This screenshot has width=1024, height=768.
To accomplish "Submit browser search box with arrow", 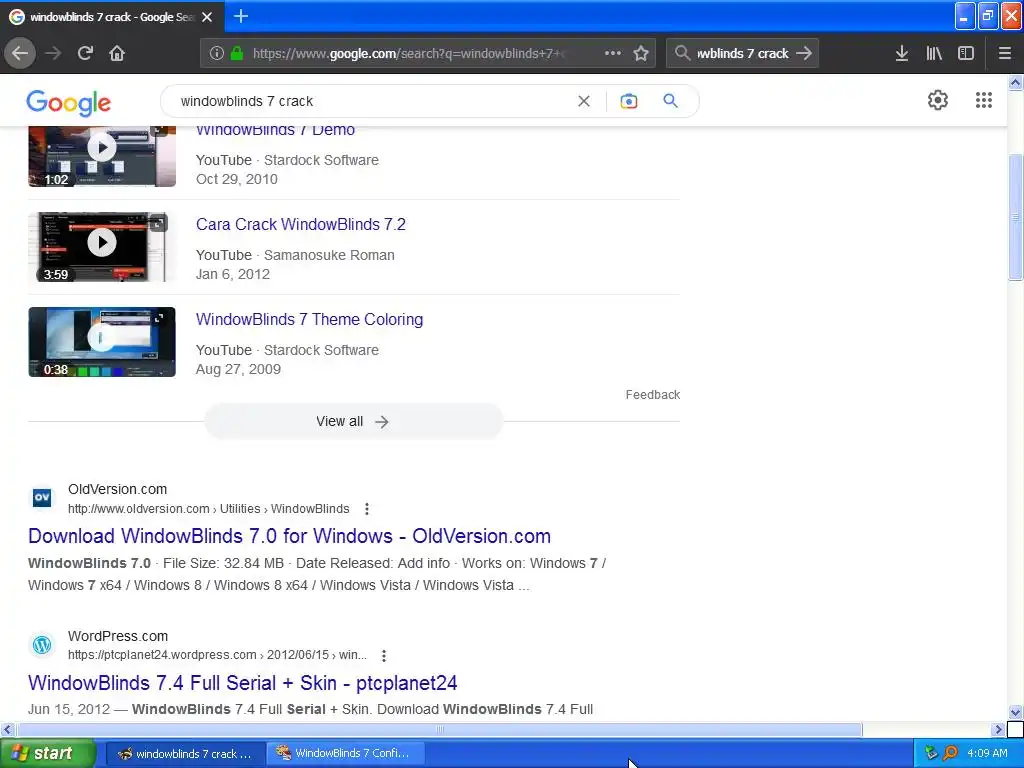I will 804,53.
